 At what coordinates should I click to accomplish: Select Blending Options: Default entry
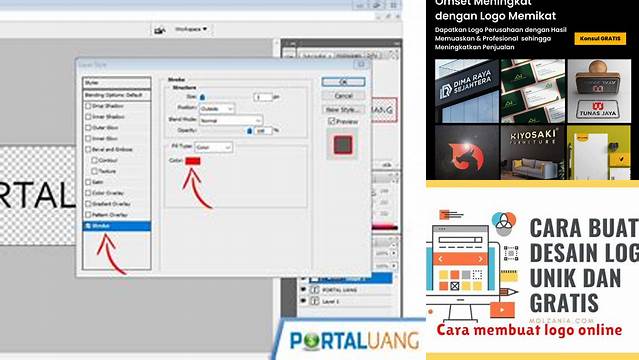click(x=117, y=95)
